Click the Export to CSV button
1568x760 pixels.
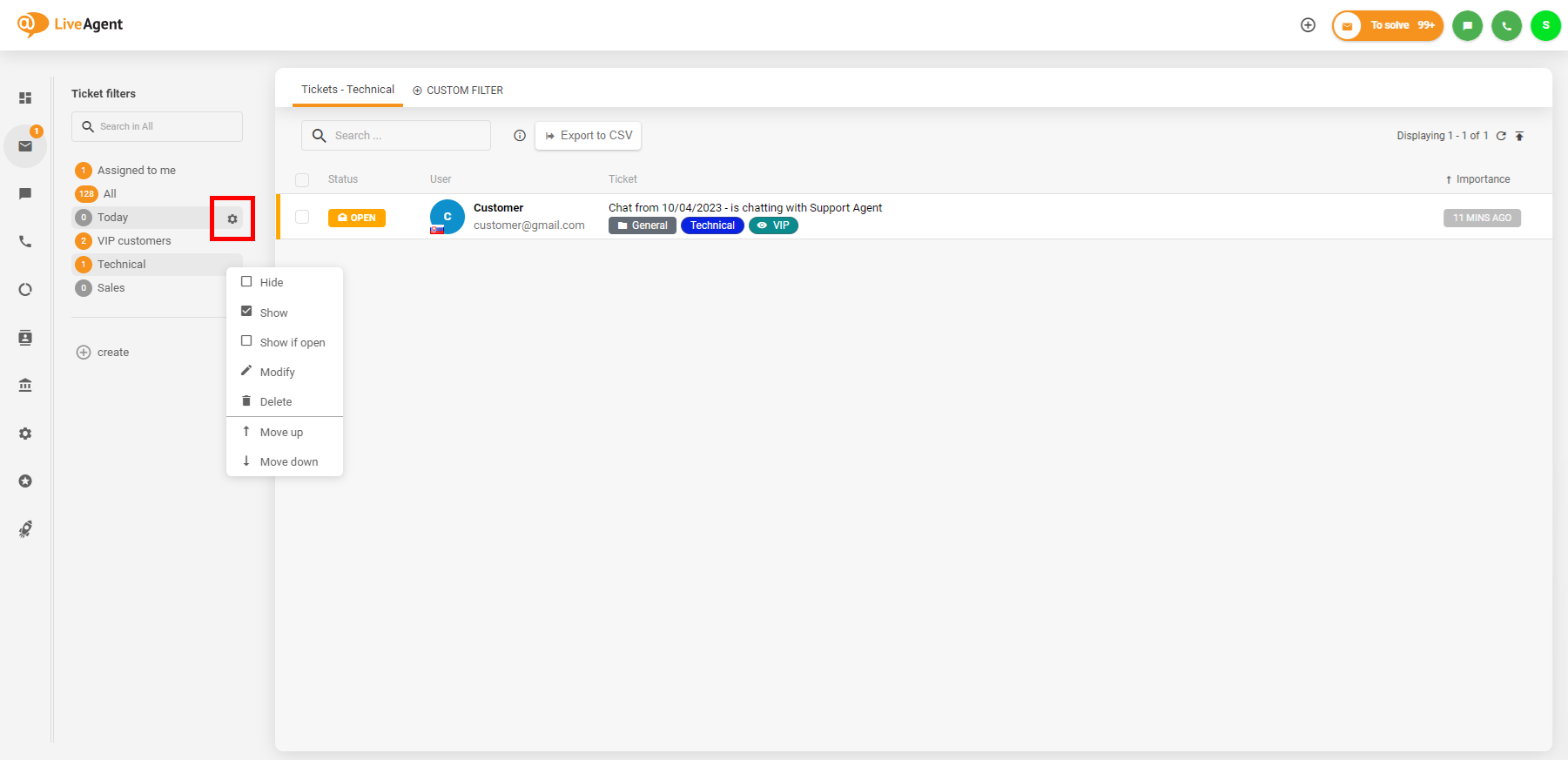[589, 136]
